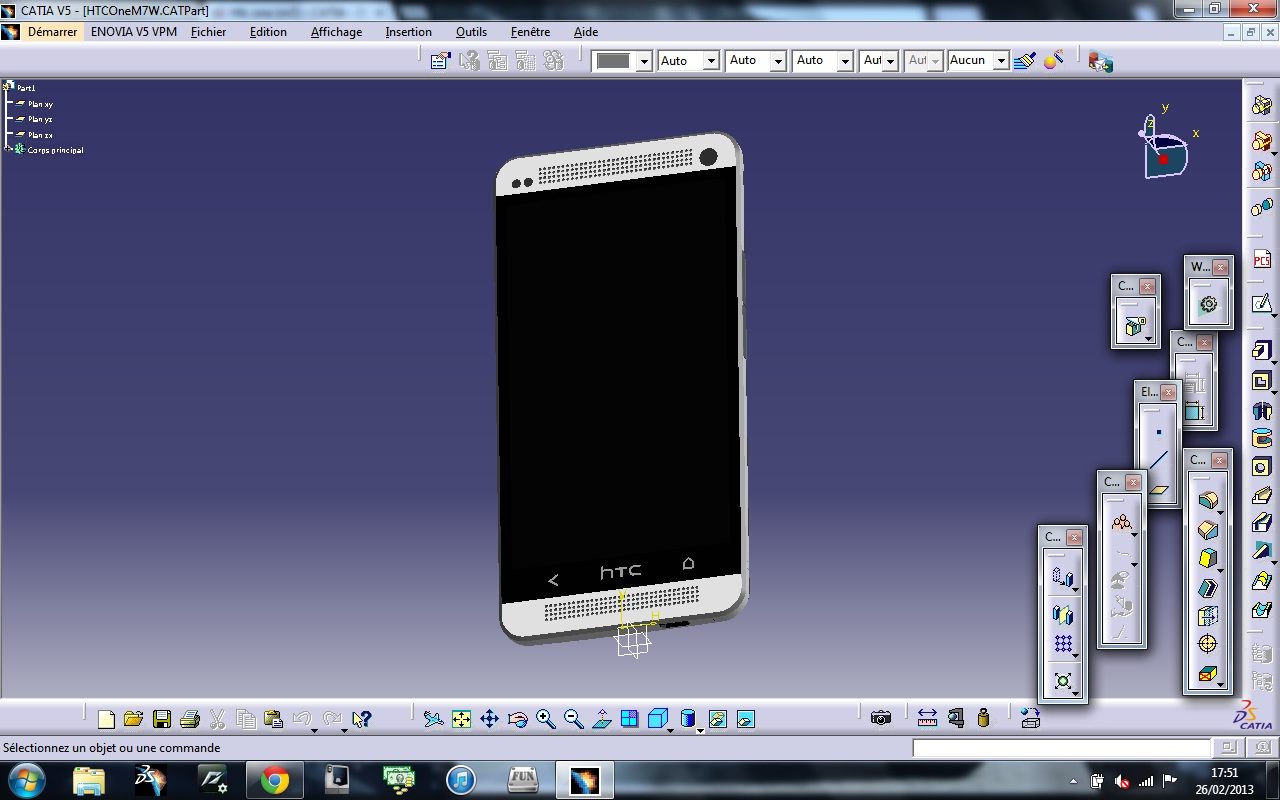Fit all in view icon

pos(461,718)
